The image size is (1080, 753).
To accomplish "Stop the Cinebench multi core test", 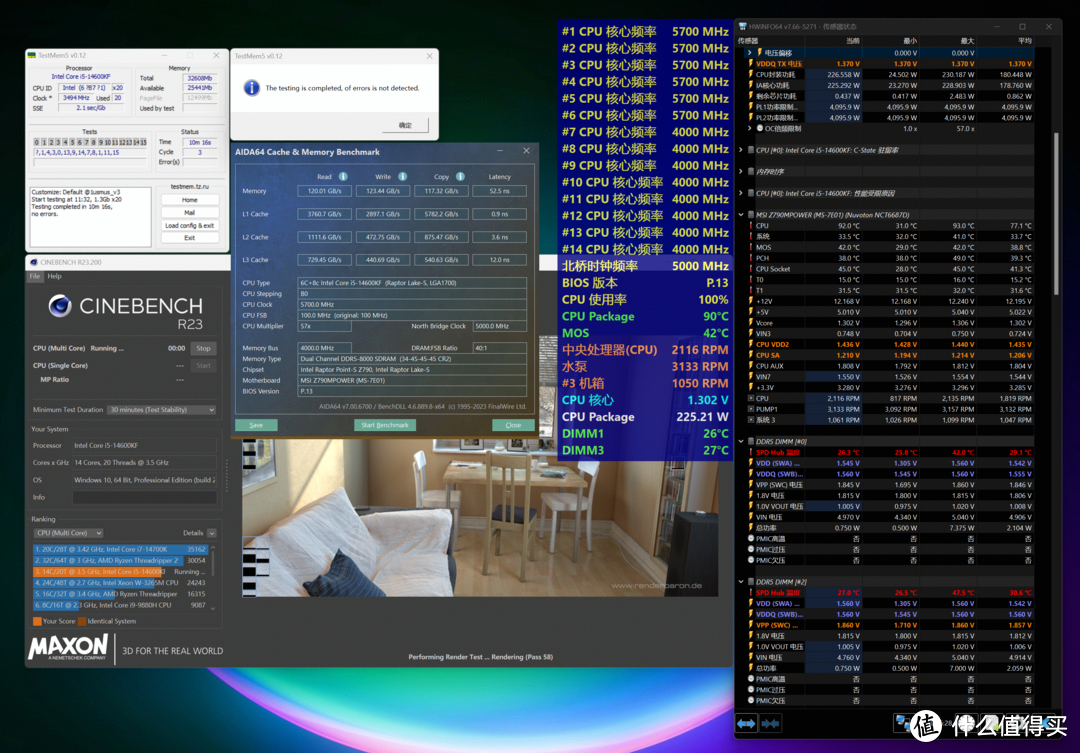I will tap(203, 348).
